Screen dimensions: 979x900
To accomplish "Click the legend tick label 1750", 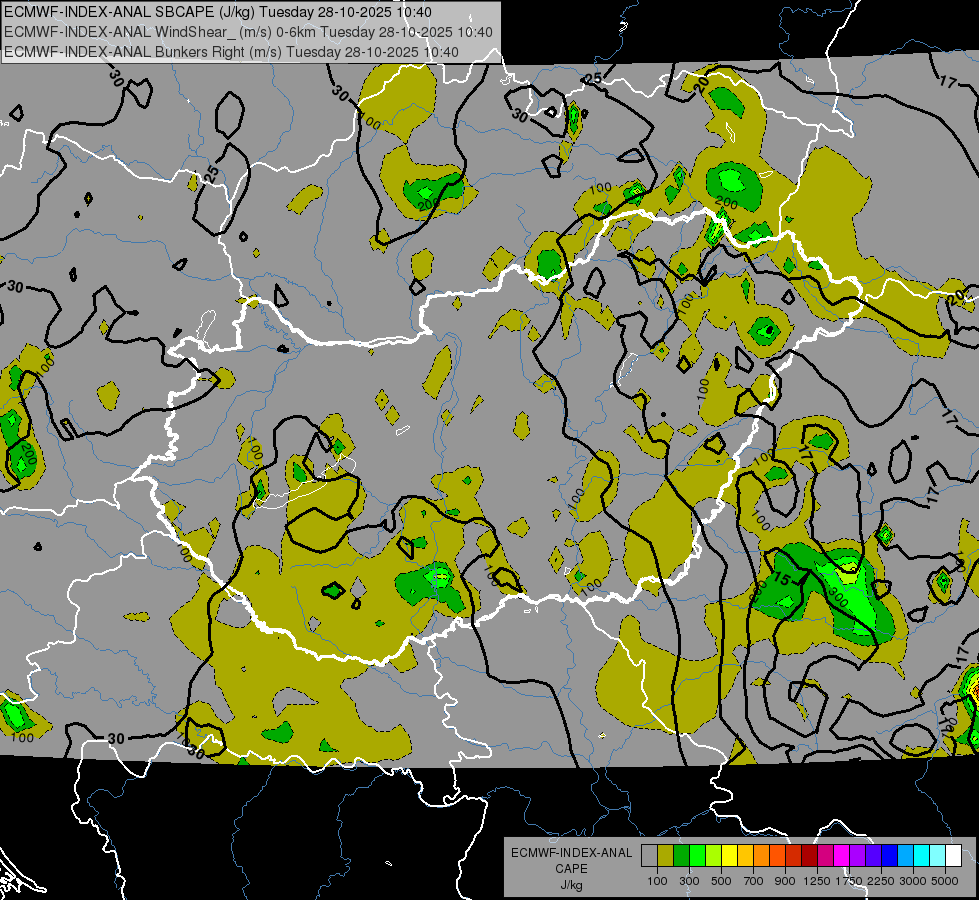I will coord(849,881).
